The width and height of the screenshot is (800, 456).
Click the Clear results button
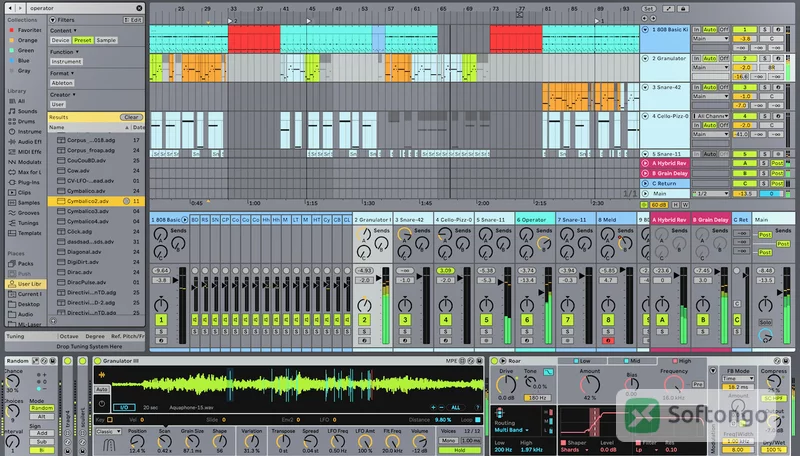(x=131, y=117)
